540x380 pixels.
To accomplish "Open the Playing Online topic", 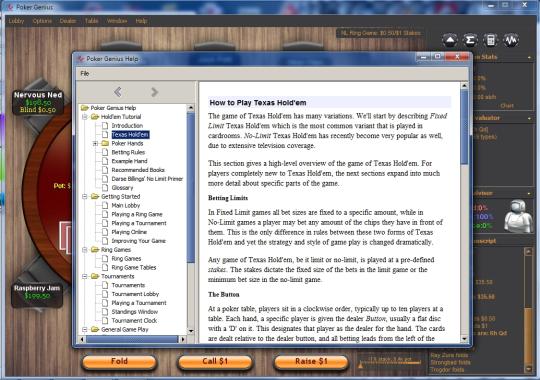I will pos(129,232).
